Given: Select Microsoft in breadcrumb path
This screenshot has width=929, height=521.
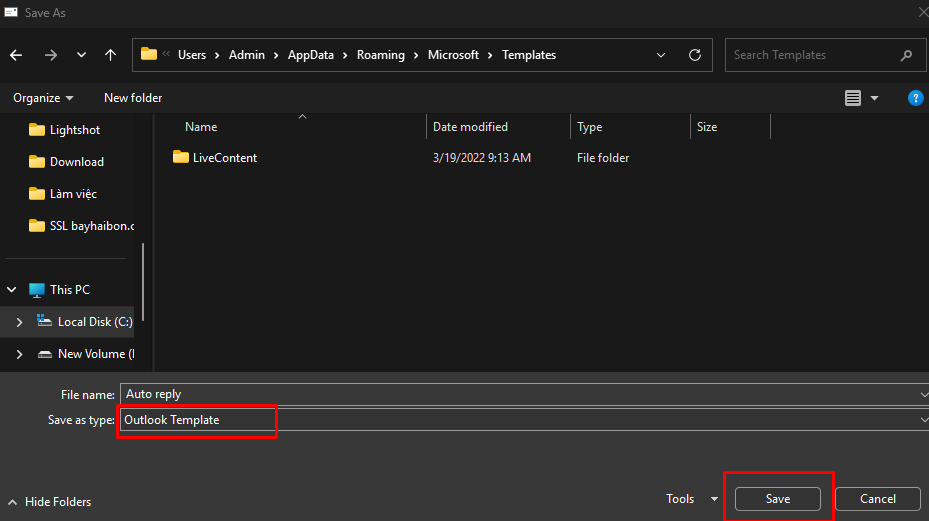Looking at the screenshot, I should click(x=453, y=55).
